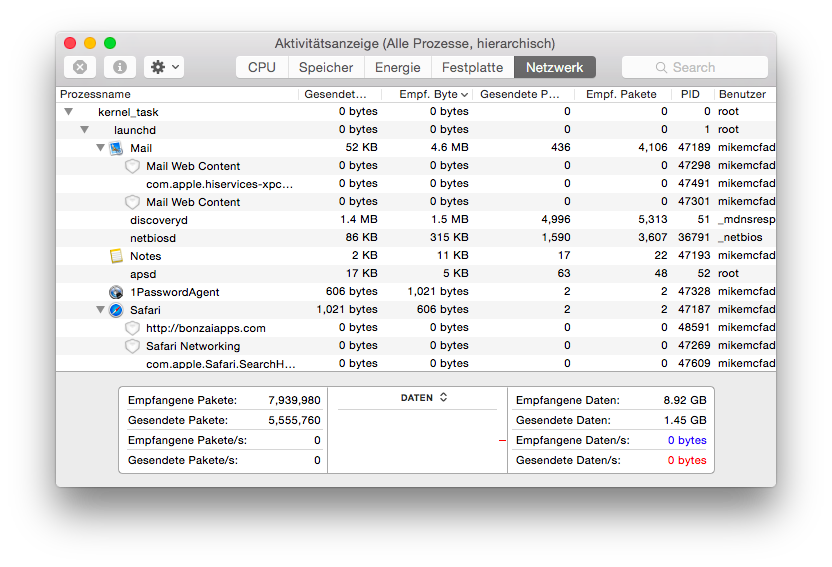Image resolution: width=832 pixels, height=567 pixels.
Task: Sort by Empf. Byte column header
Action: pos(428,94)
